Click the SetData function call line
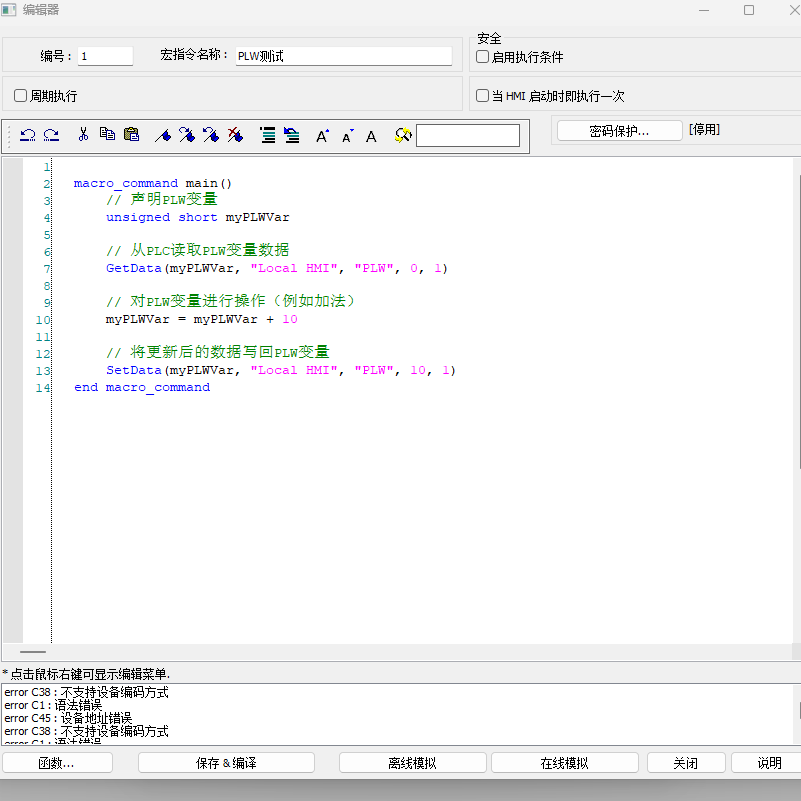801x801 pixels. pyautogui.click(x=280, y=370)
